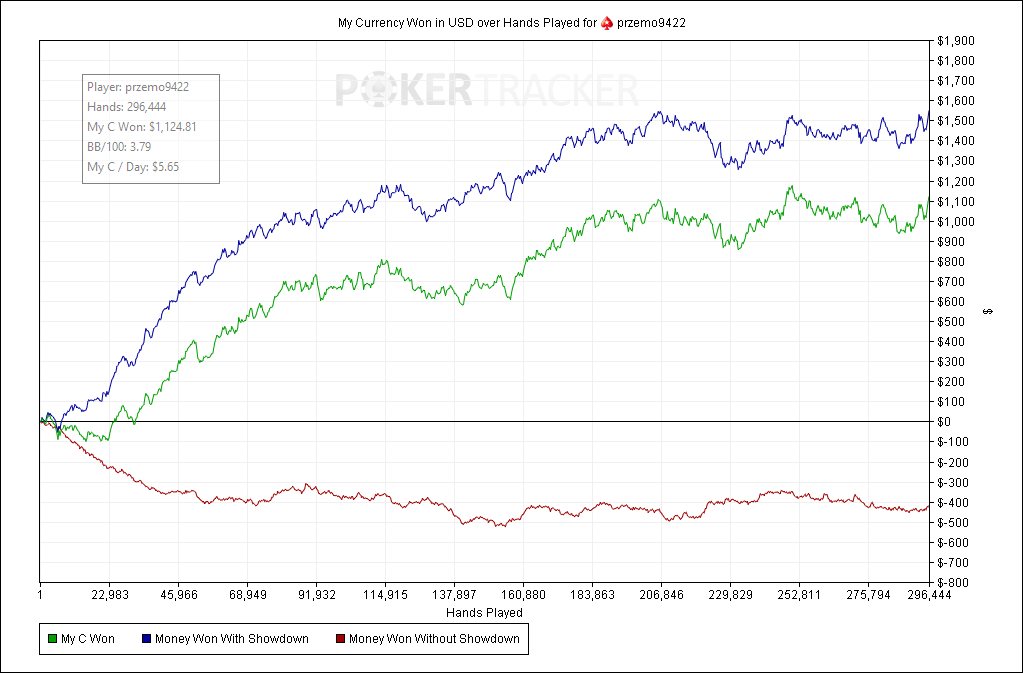The height and width of the screenshot is (673, 1023).
Task: Click x-axis label 275,794
Action: click(868, 595)
